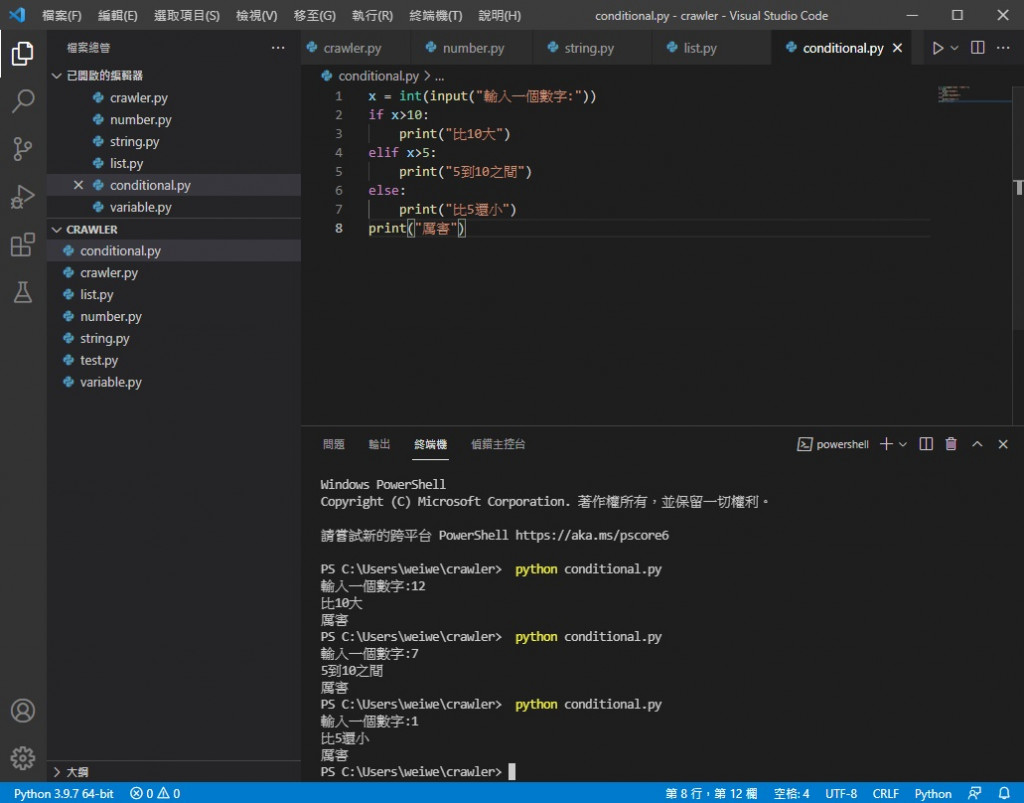Click the VS Code logo icon

tap(18, 14)
